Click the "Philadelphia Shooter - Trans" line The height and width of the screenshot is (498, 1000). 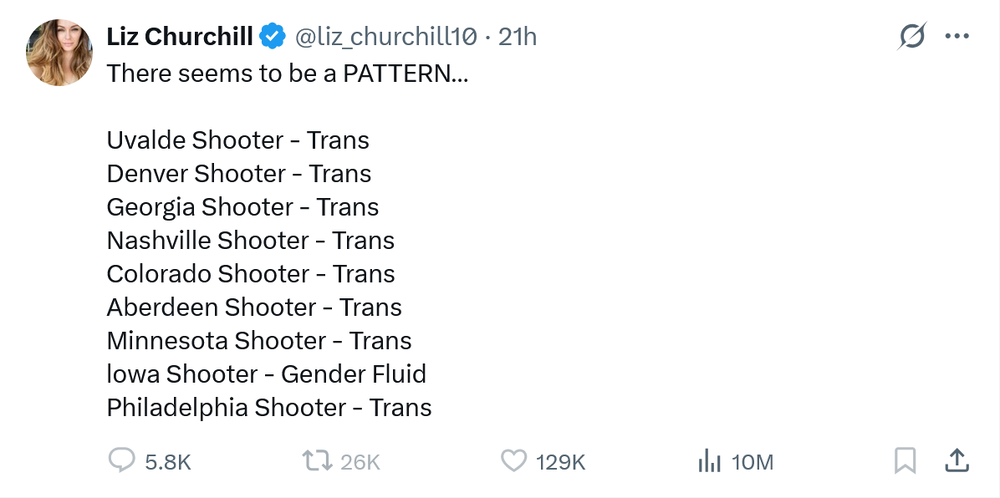coord(269,407)
